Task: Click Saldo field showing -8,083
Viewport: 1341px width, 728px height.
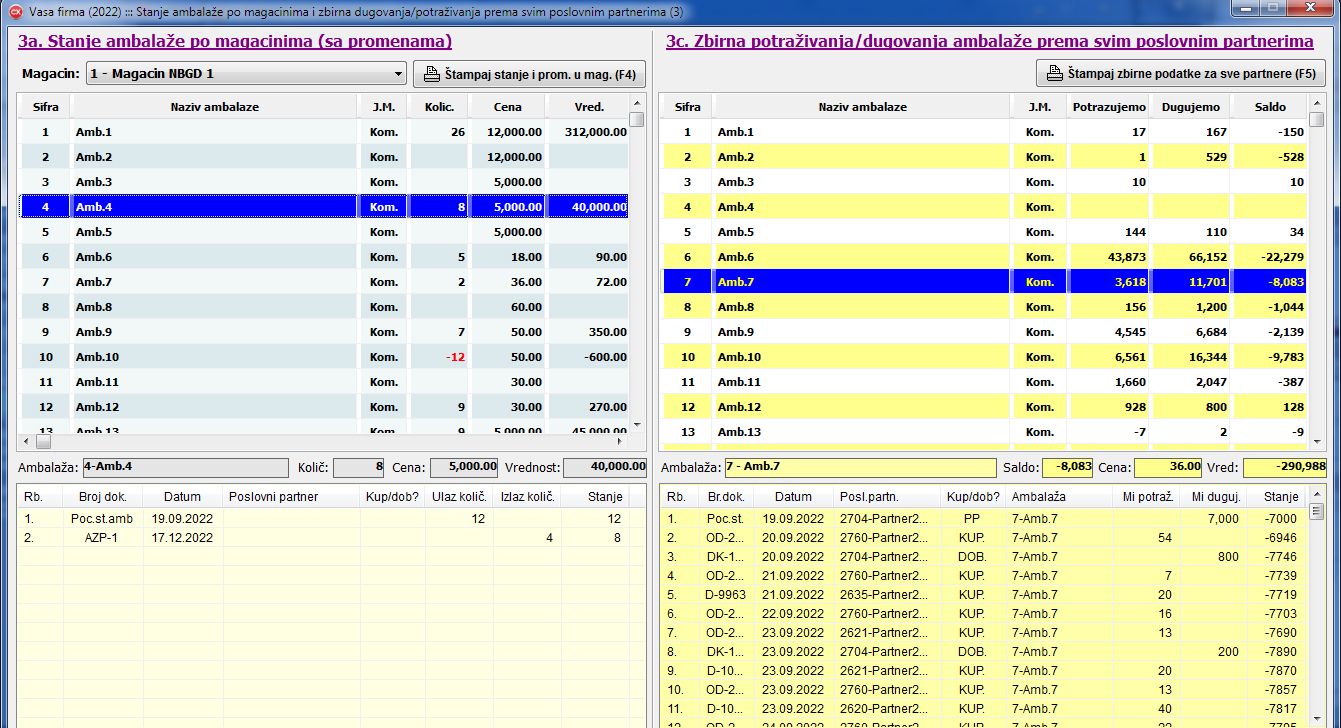Action: coord(1067,468)
